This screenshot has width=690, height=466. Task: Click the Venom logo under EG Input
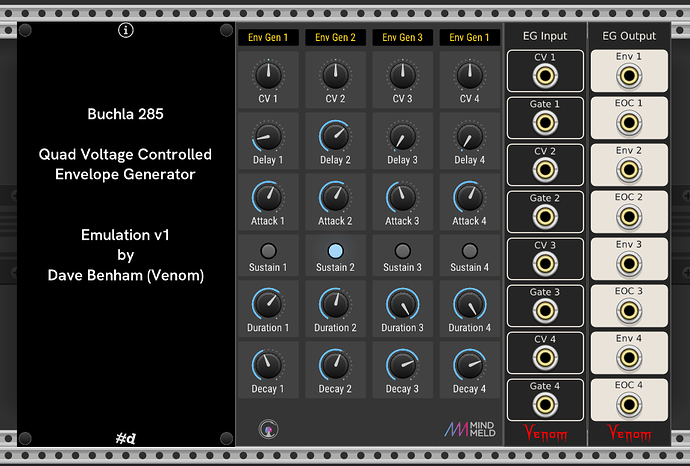point(546,433)
